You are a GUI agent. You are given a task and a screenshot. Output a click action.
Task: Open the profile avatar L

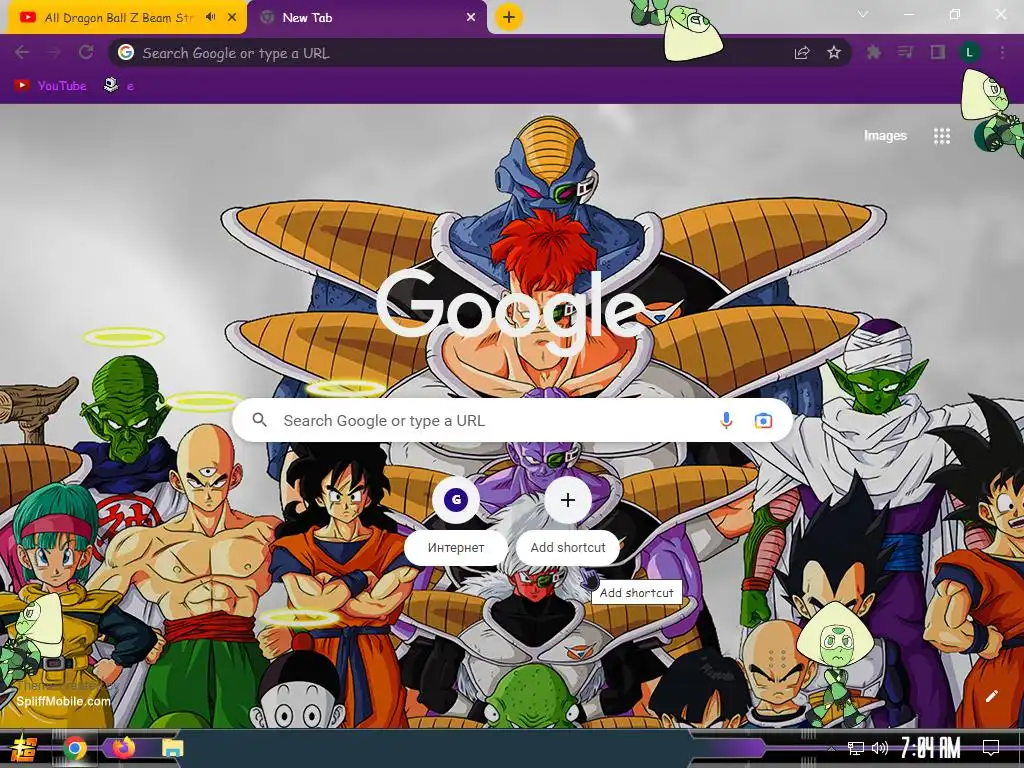tap(970, 53)
